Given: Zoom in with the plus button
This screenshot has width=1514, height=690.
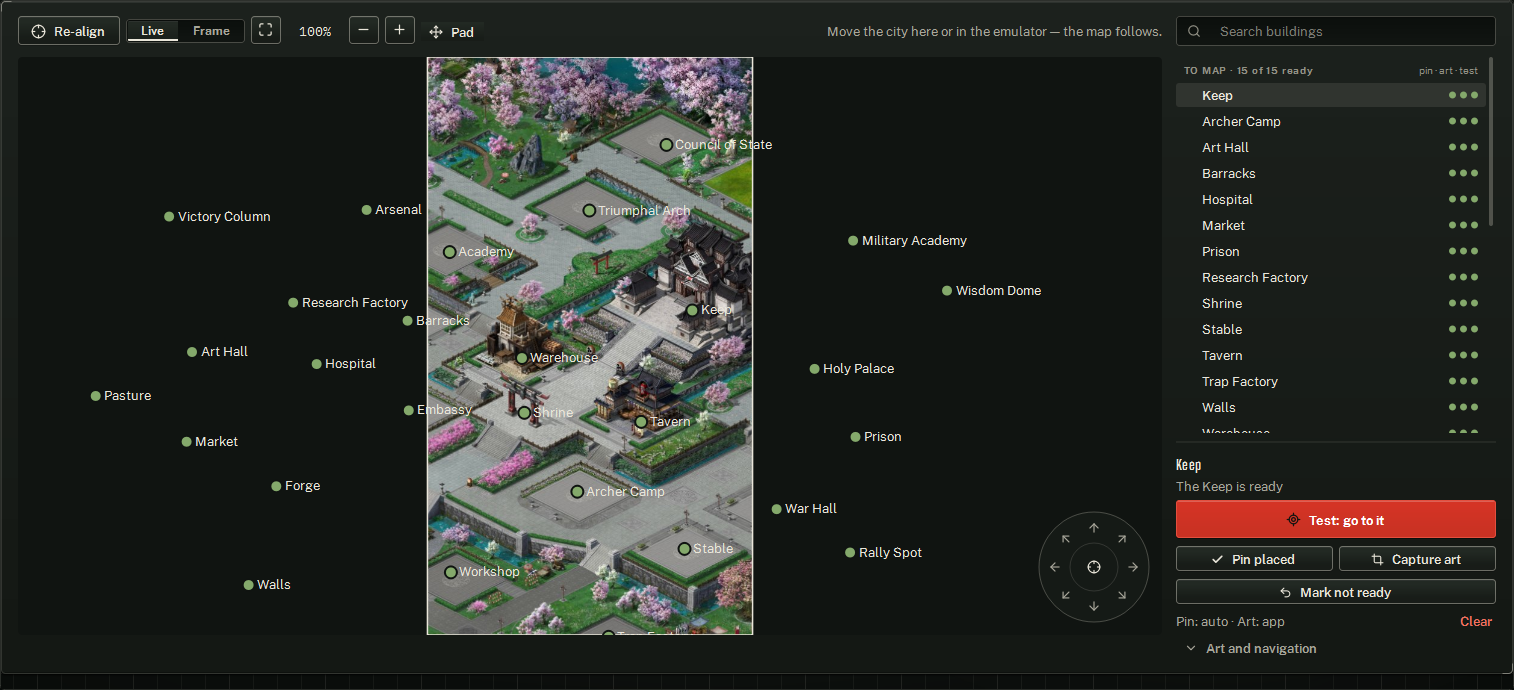Looking at the screenshot, I should point(399,30).
